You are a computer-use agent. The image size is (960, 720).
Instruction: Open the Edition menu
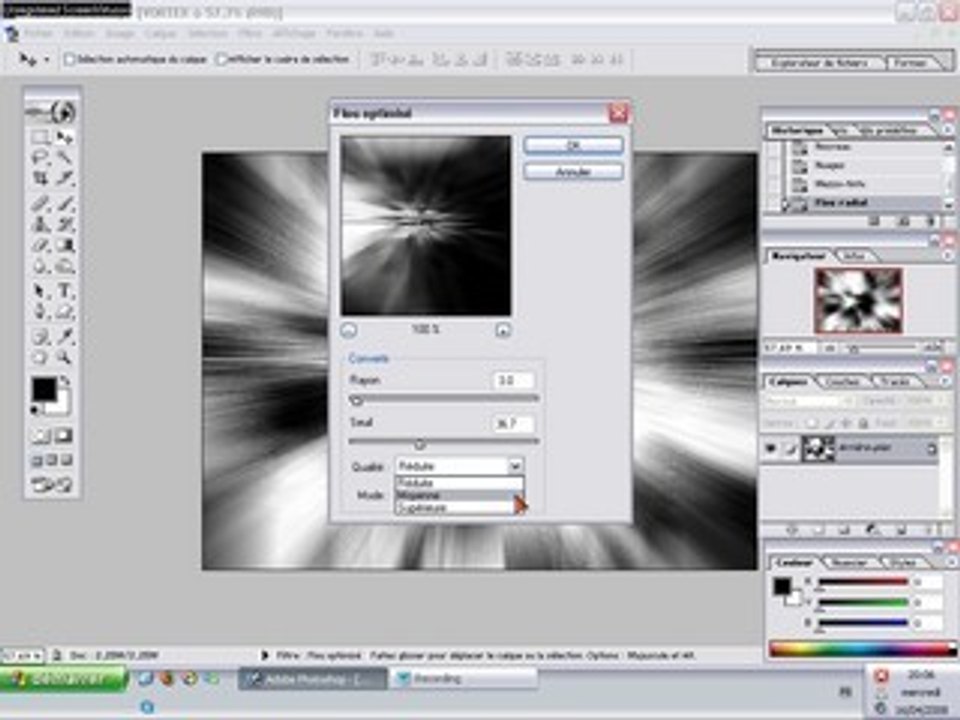80,33
